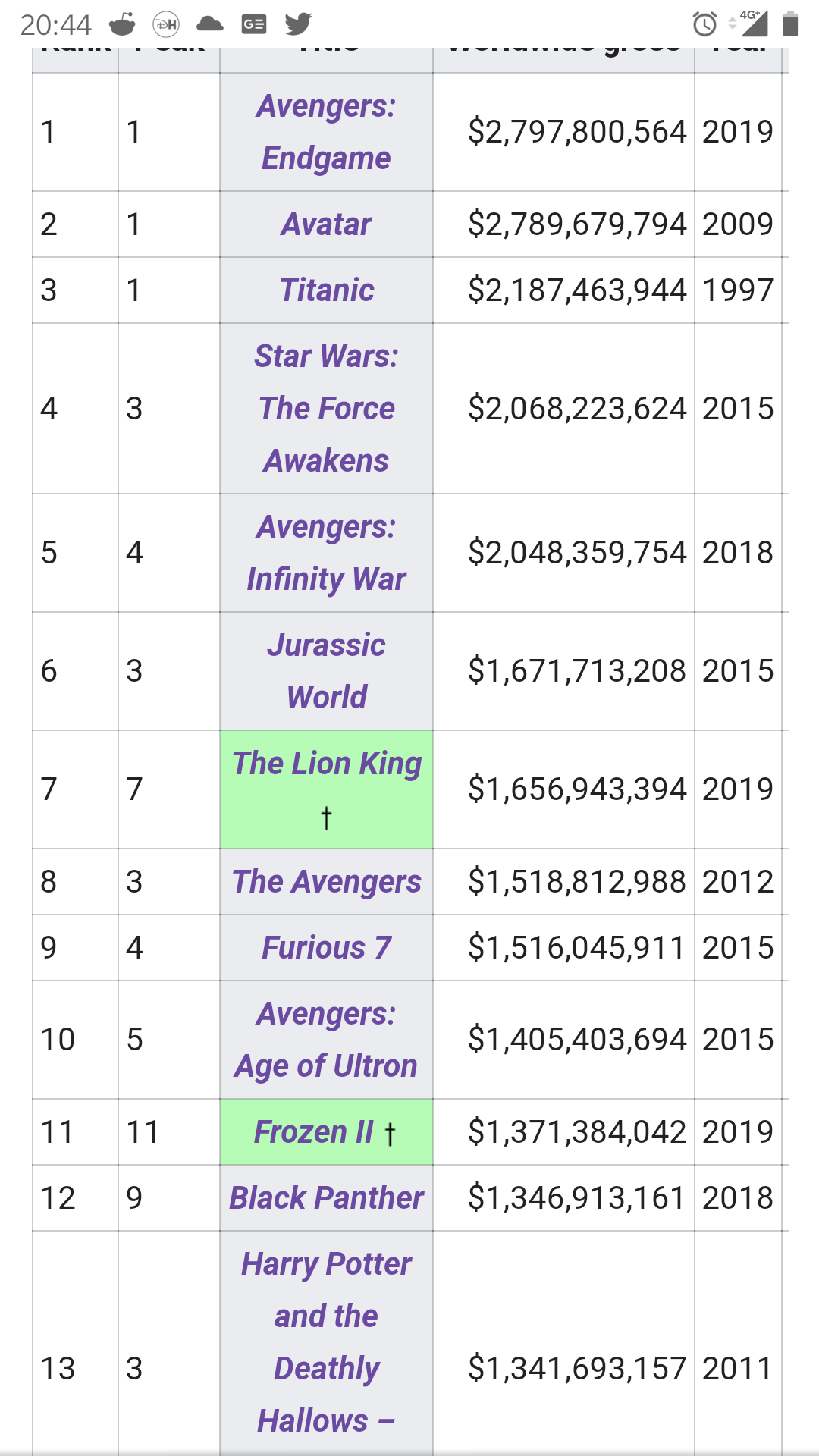Open the Avengers: Endgame link

tap(326, 132)
